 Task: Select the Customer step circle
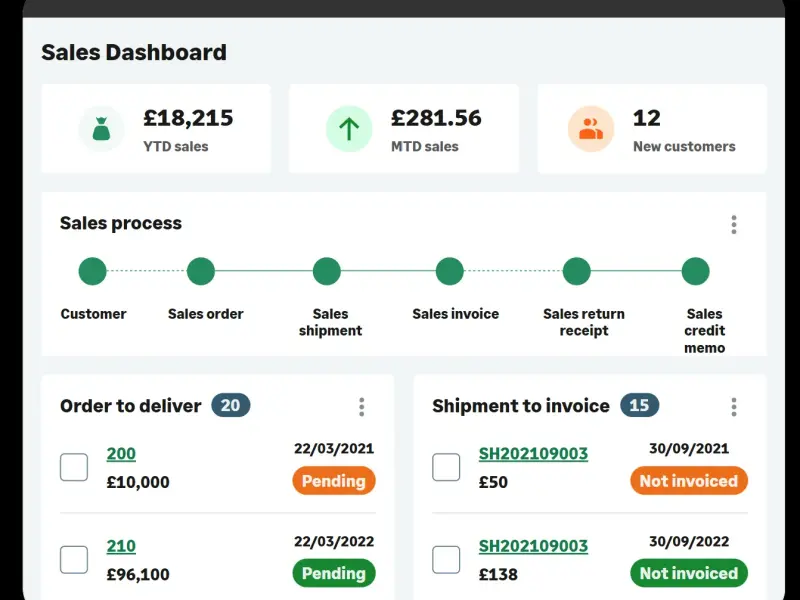93,271
